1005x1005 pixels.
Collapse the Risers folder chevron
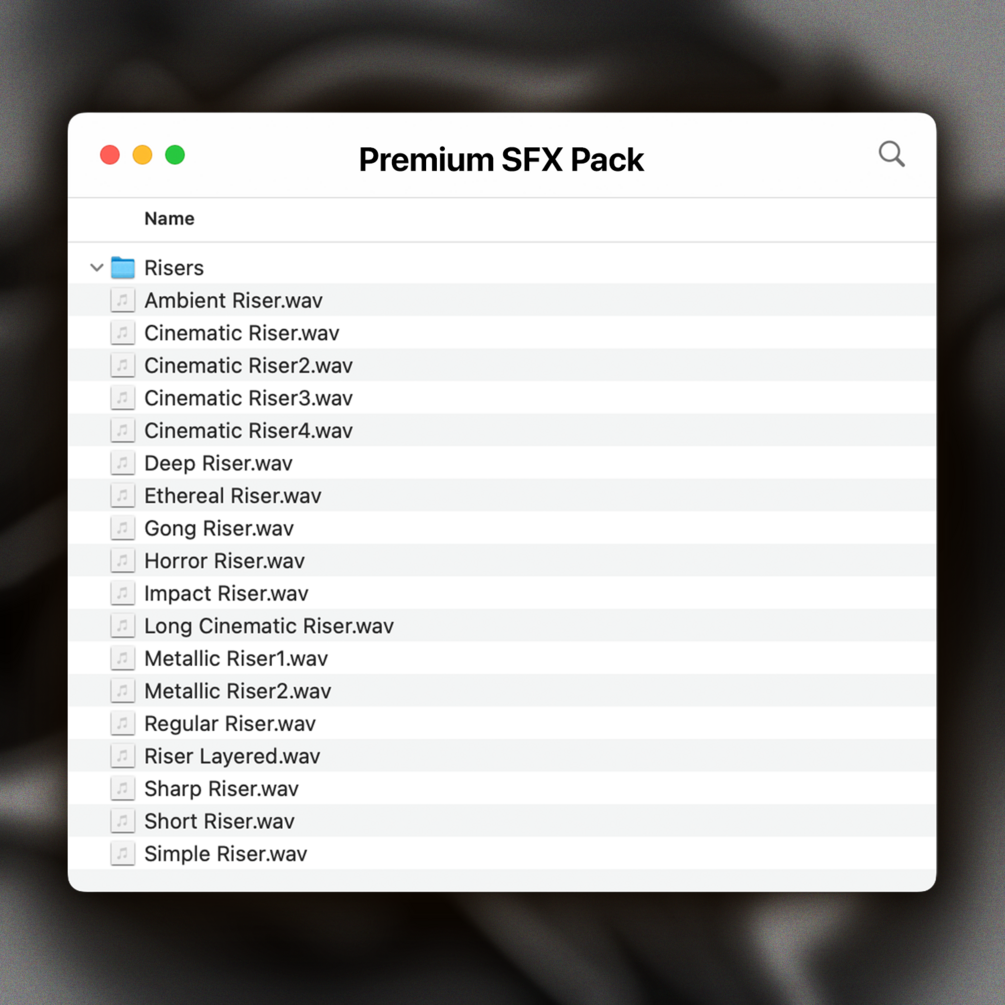coord(97,268)
